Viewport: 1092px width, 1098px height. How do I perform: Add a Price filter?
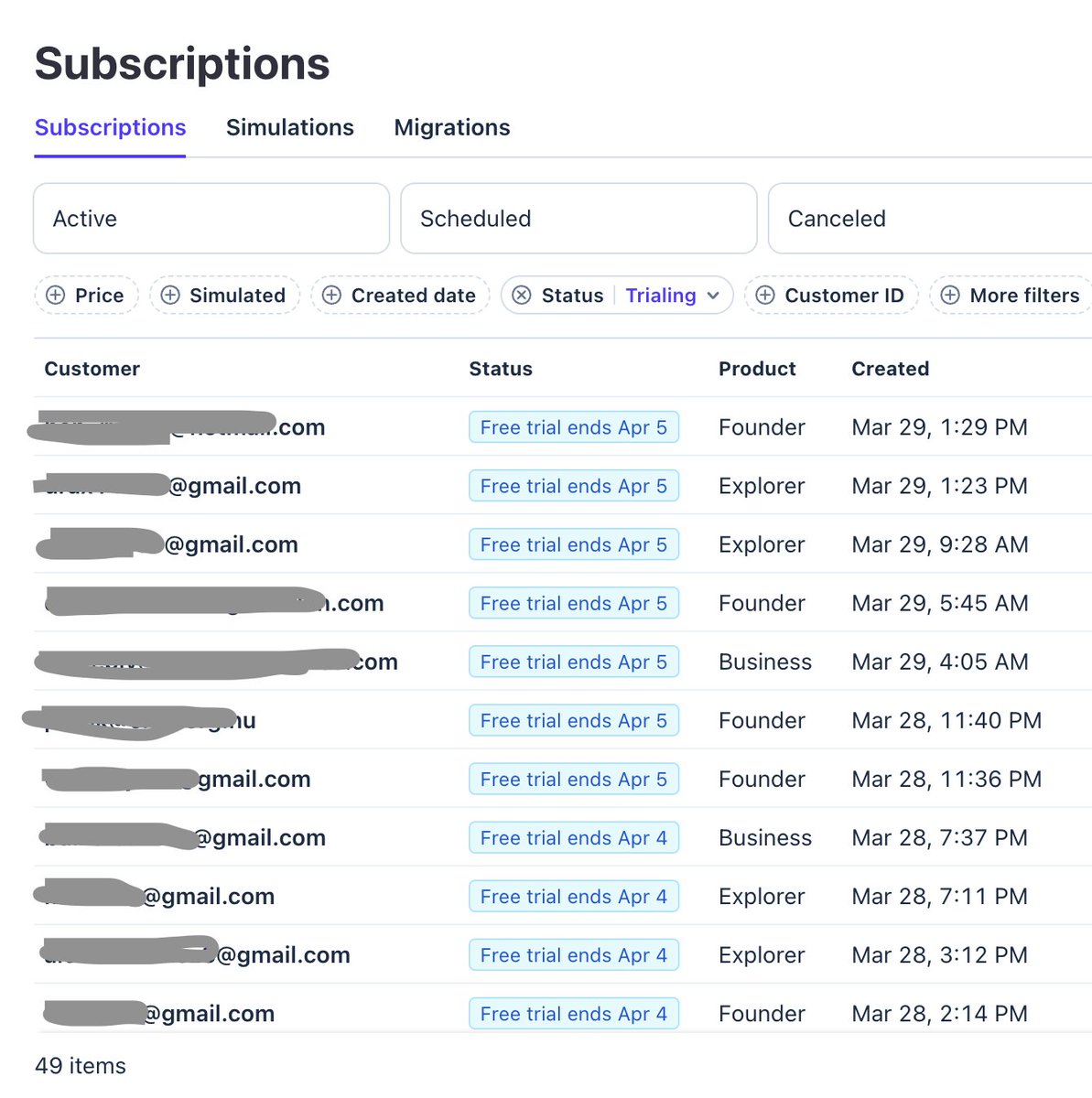[87, 295]
